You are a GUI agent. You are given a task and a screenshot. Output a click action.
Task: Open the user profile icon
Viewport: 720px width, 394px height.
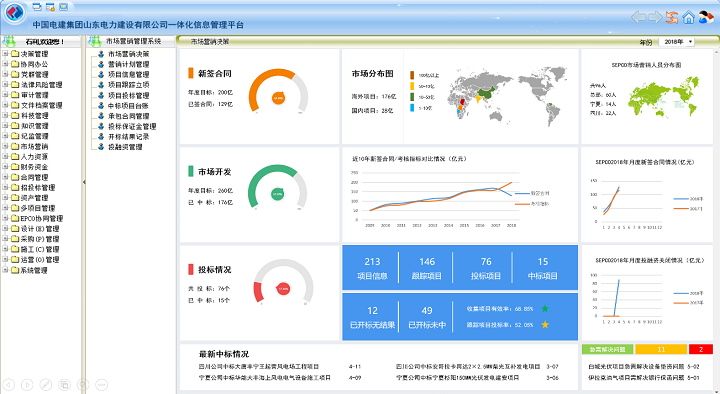click(706, 17)
